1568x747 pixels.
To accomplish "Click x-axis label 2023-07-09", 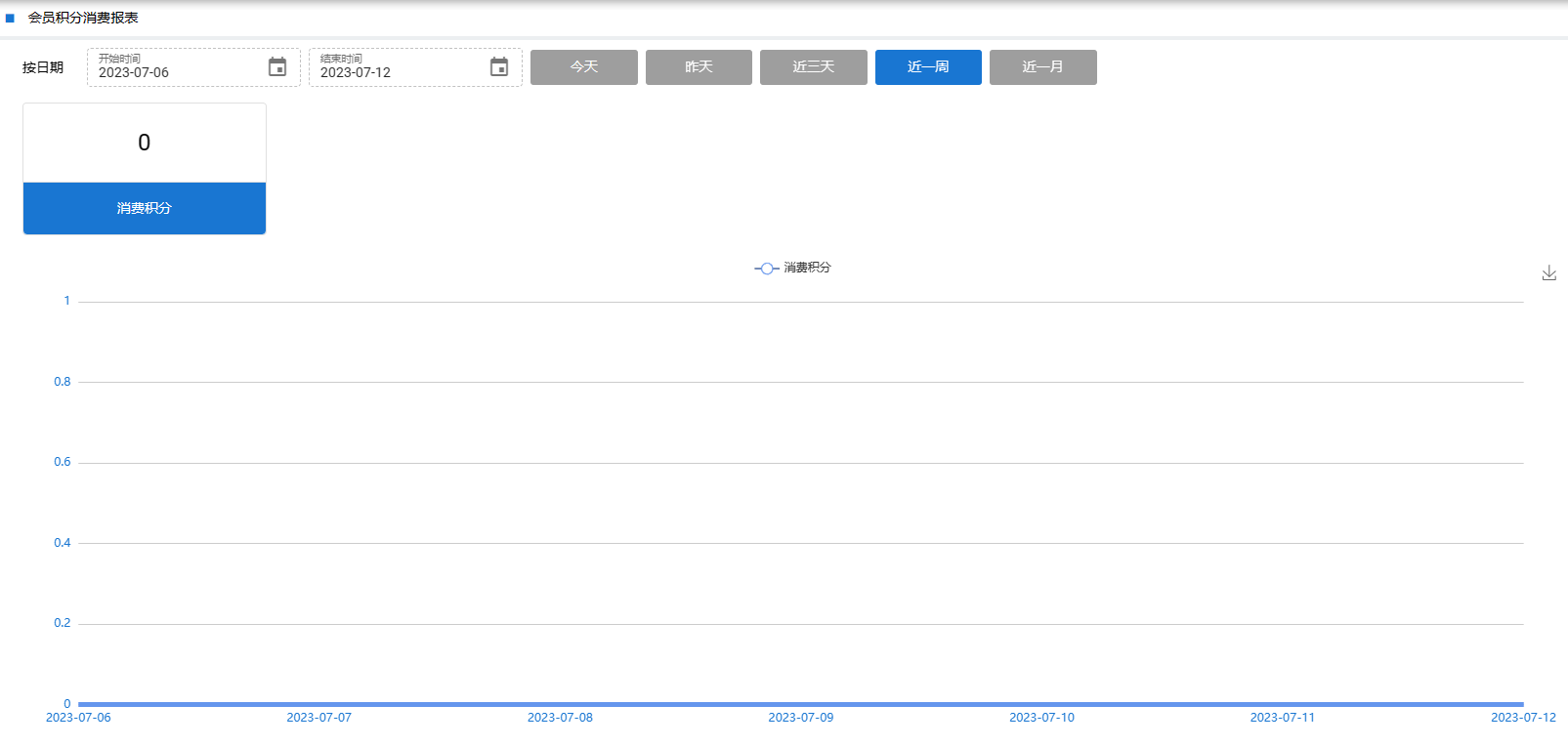I will point(801,718).
